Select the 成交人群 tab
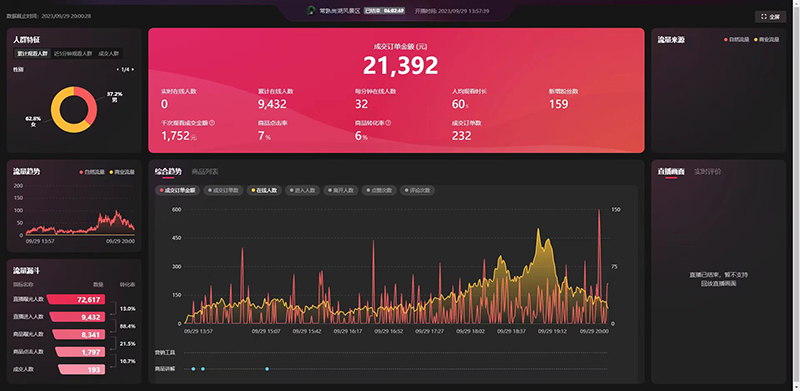Screen dimensions: 800x391 108,54
